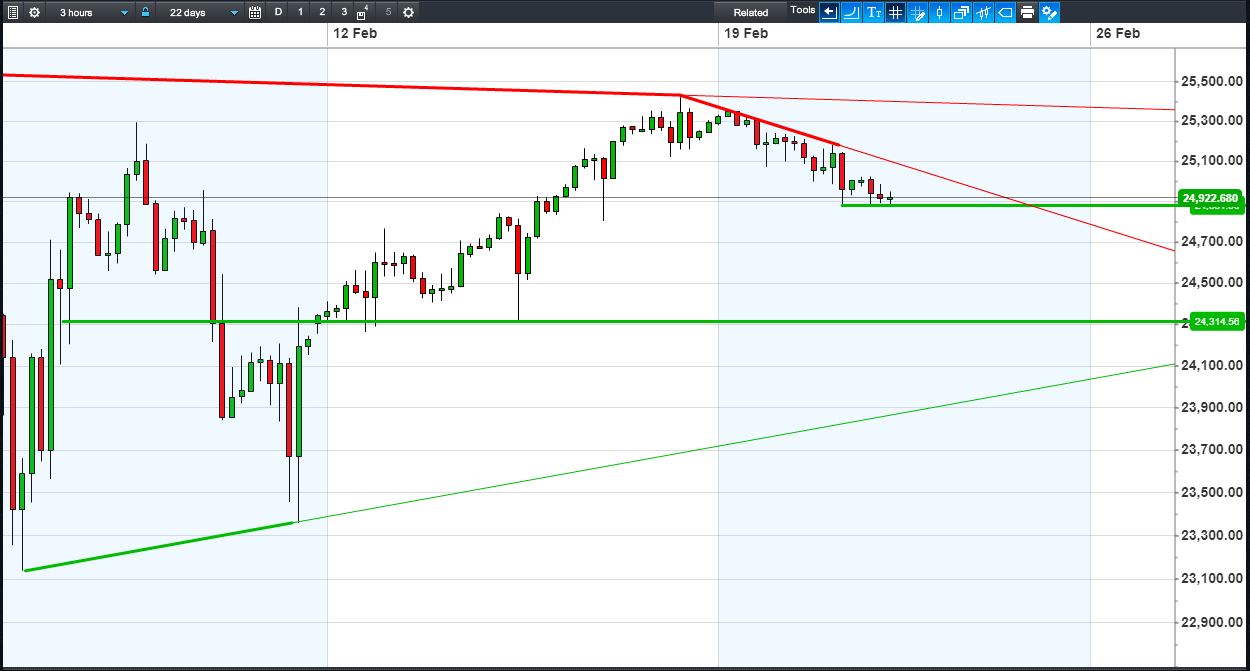Viewport: 1250px width, 671px height.
Task: Open the Related tab
Action: [750, 12]
